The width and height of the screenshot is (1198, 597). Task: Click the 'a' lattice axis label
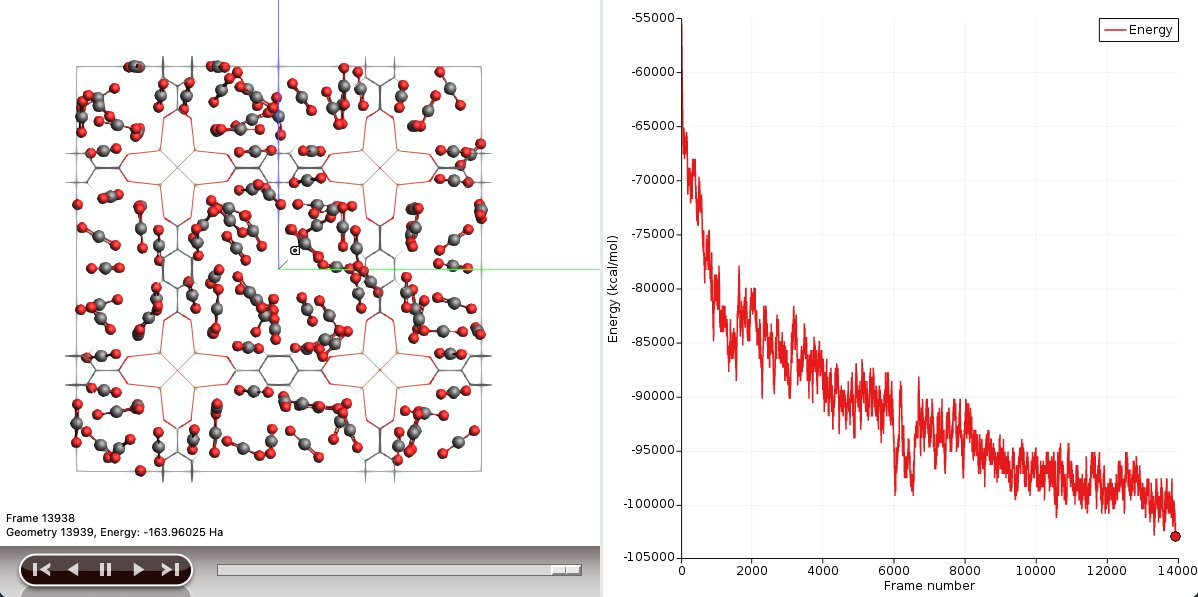pyautogui.click(x=295, y=250)
